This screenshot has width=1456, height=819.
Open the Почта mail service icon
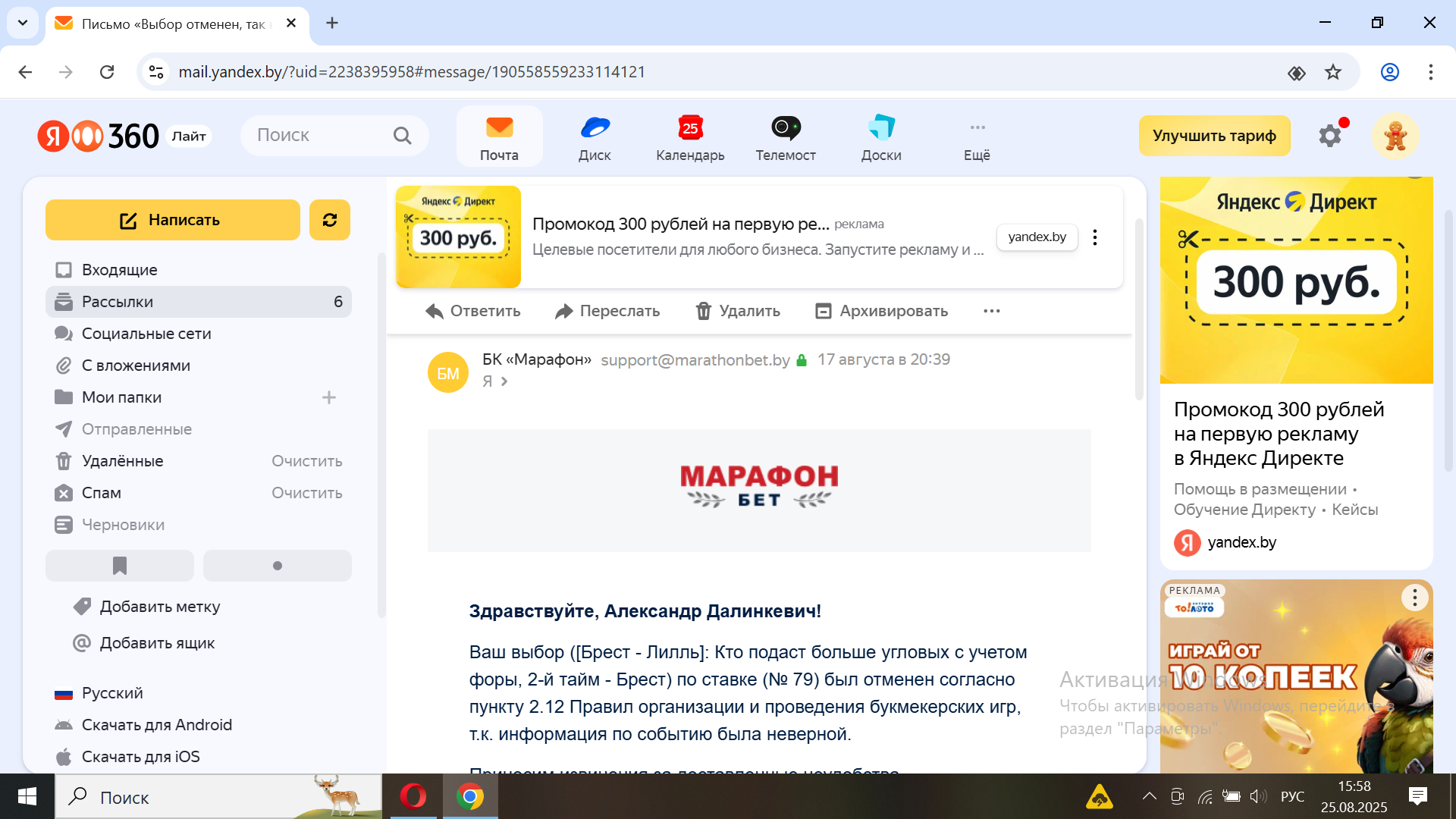coord(499,137)
